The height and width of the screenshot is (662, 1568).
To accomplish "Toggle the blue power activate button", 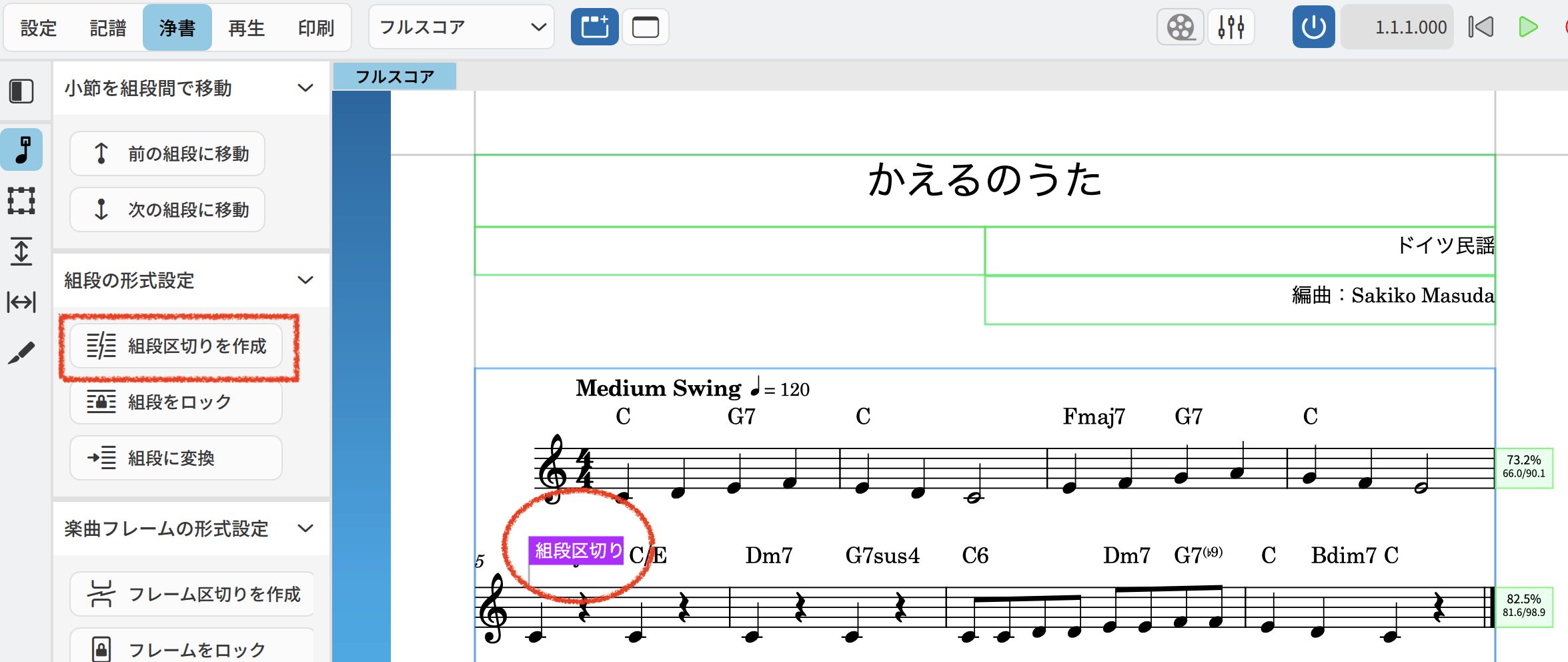I will 1313,27.
